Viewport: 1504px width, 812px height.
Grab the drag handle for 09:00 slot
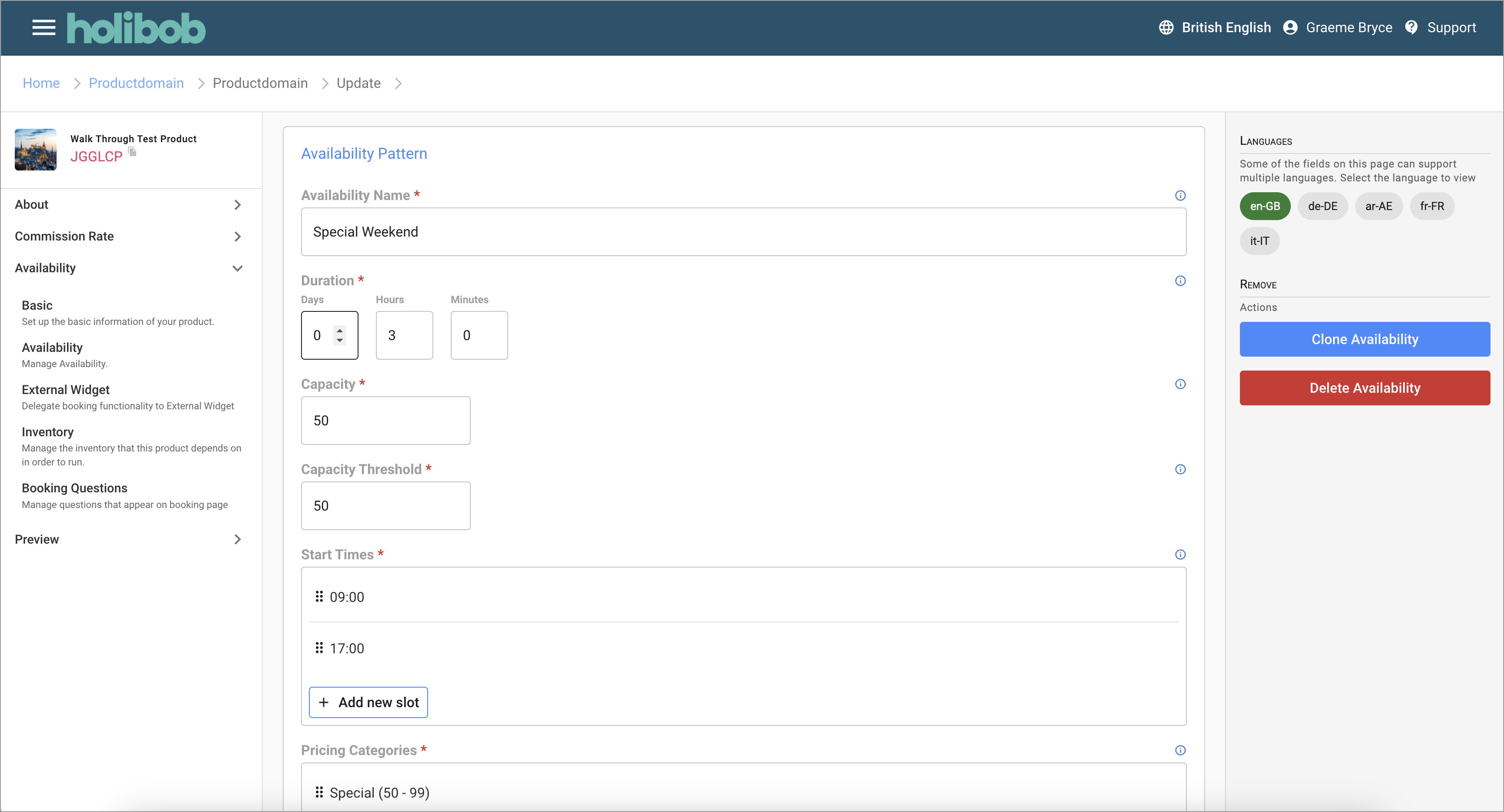tap(319, 597)
